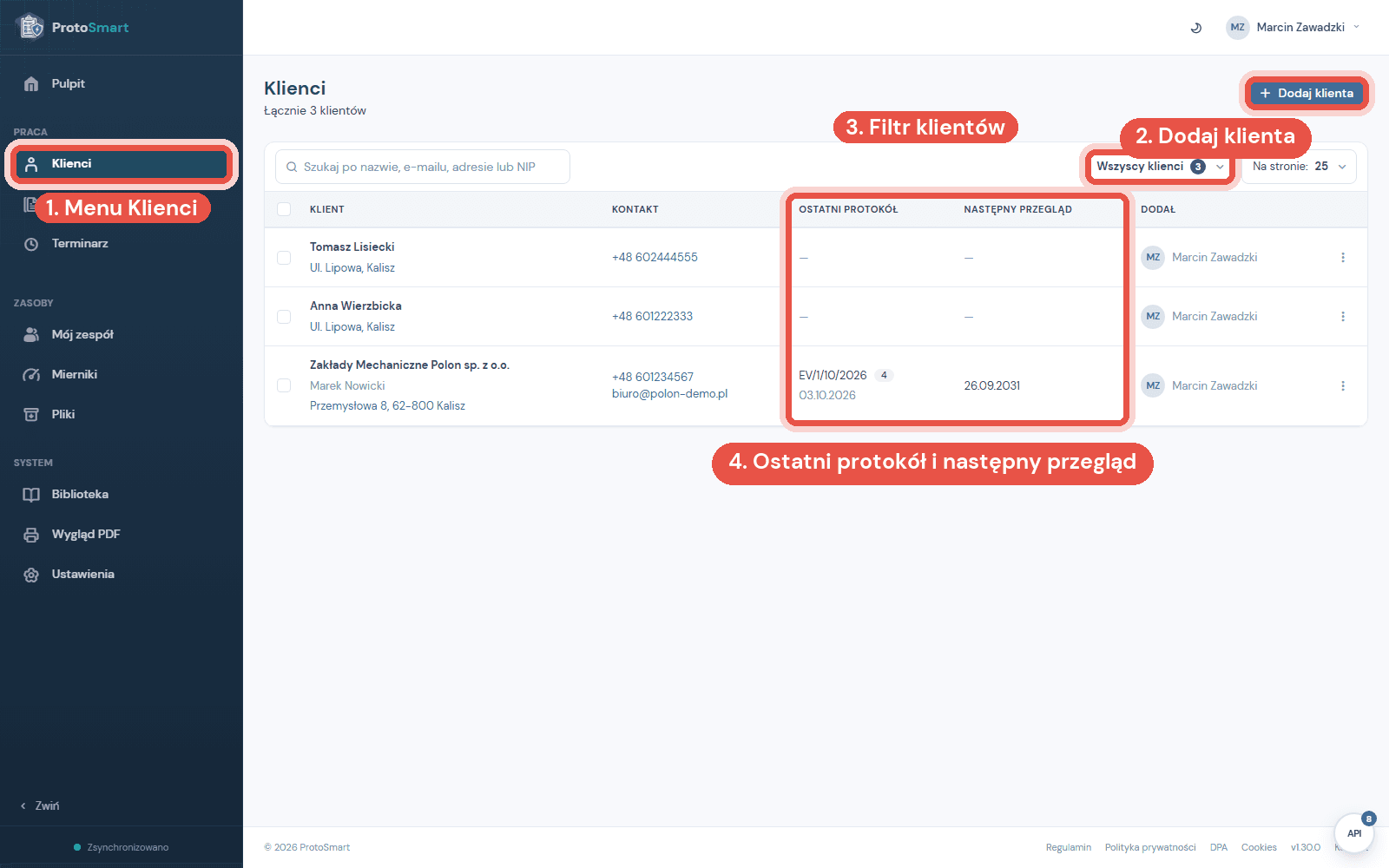Open Pliki archive icon
The image size is (1389, 868).
point(31,415)
